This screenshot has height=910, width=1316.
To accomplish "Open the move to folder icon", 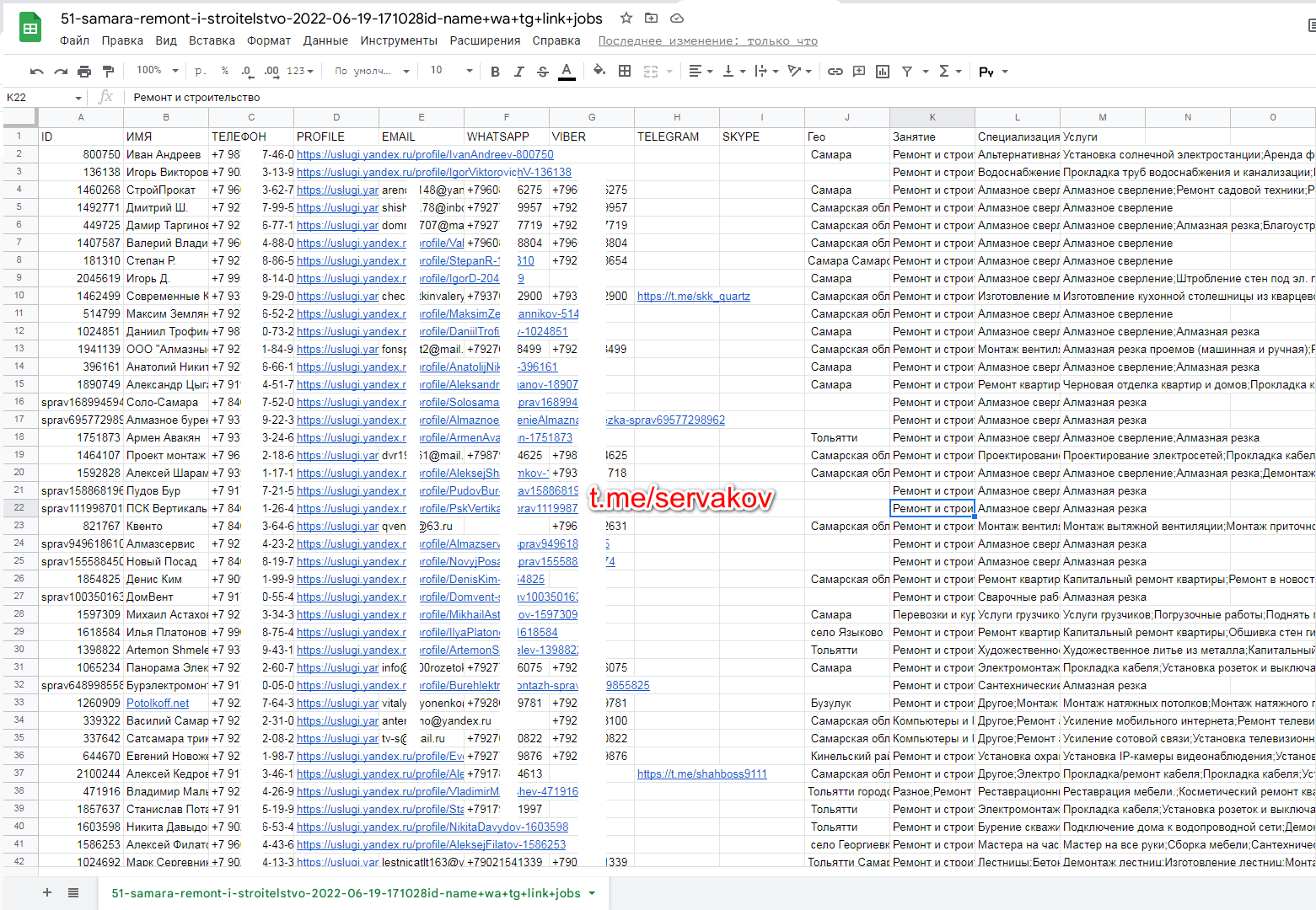I will coord(651,18).
